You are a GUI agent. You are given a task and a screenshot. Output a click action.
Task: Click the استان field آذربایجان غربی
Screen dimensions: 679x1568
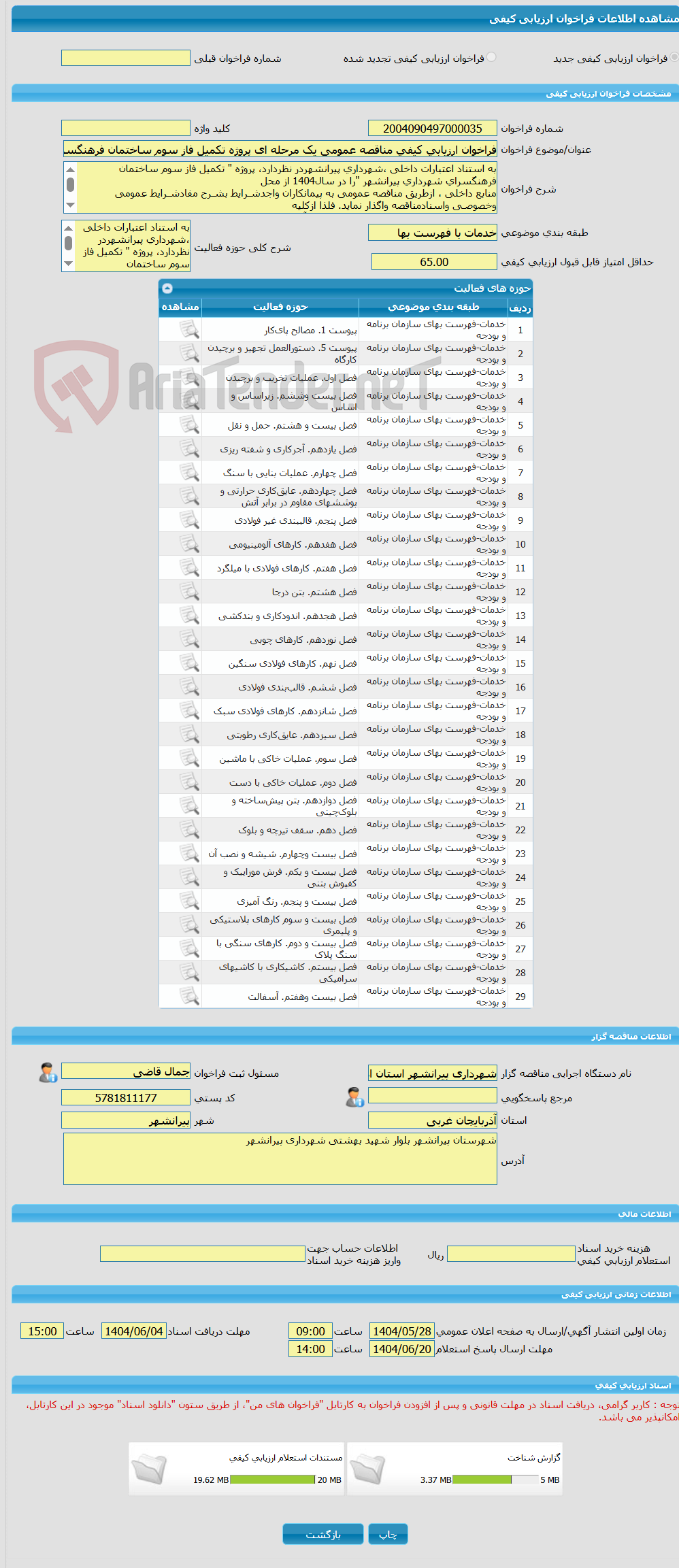[433, 1120]
